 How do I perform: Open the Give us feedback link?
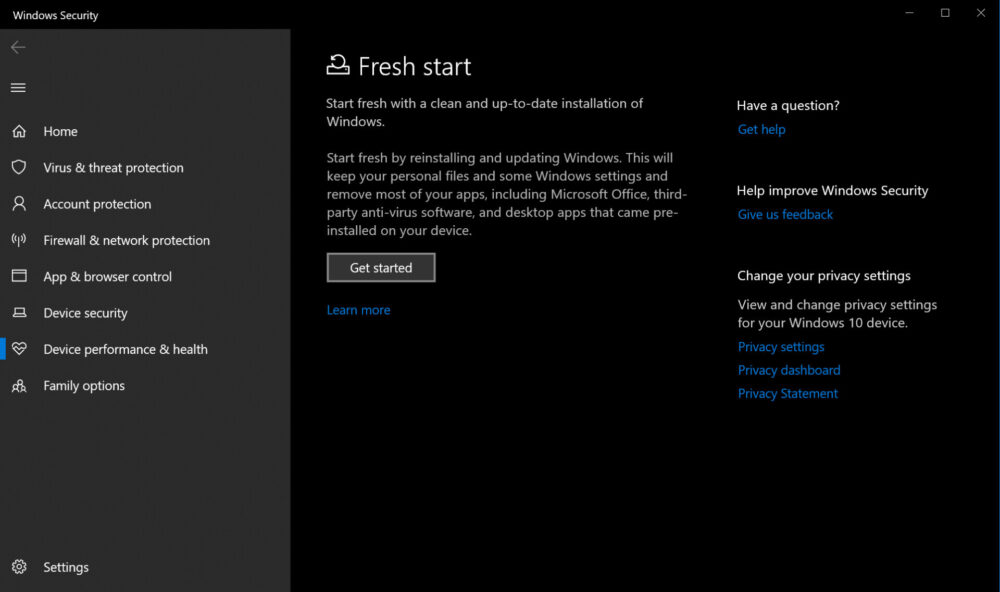(785, 214)
